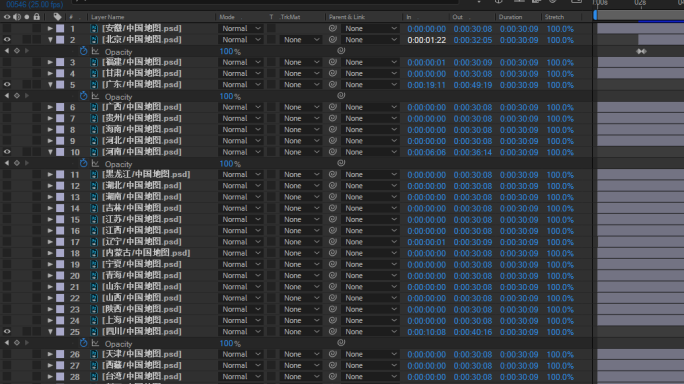Click the Opacity stopwatch for layer 25
Screen dimensions: 684x384
(x=83, y=343)
